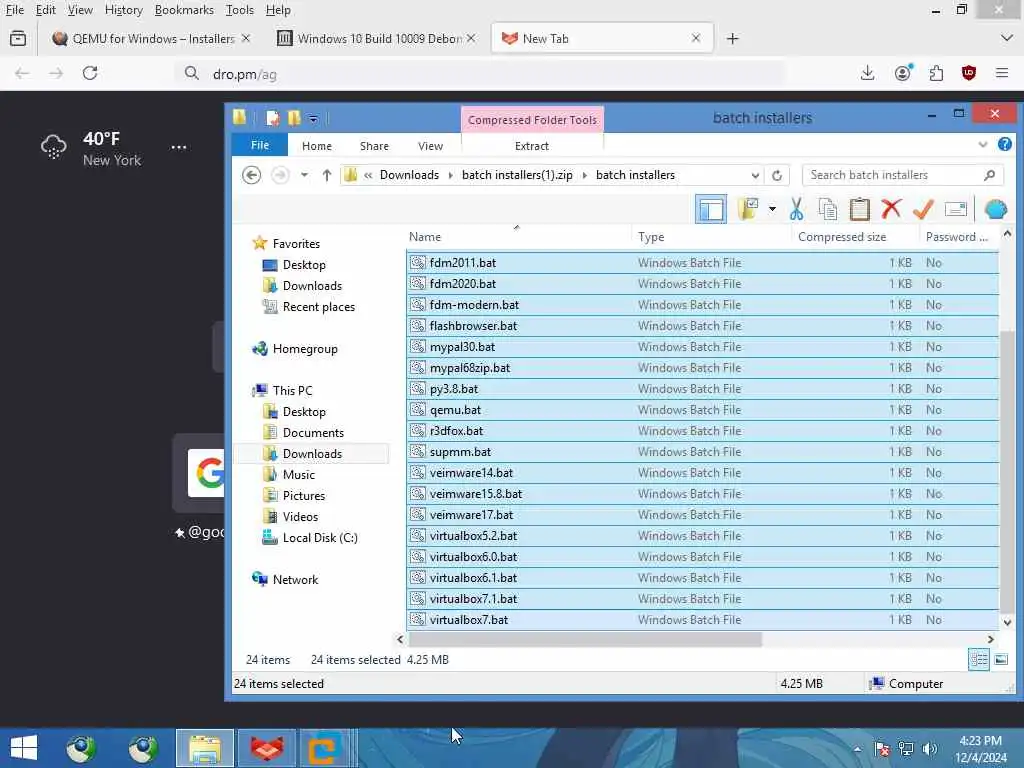
Task: Open dropdown arrow next to folder options icon
Action: click(x=772, y=210)
